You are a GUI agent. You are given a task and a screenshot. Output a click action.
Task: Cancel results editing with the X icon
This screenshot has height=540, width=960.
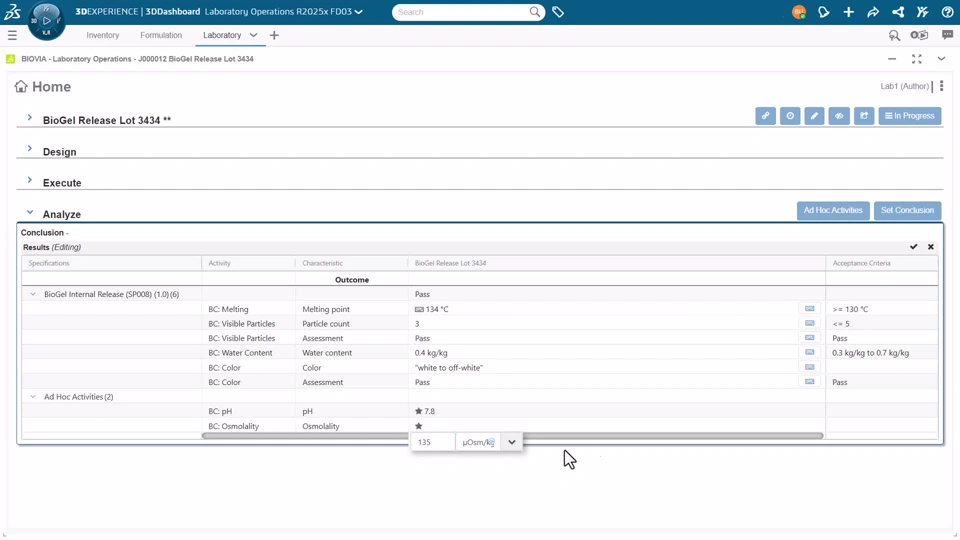tap(931, 247)
